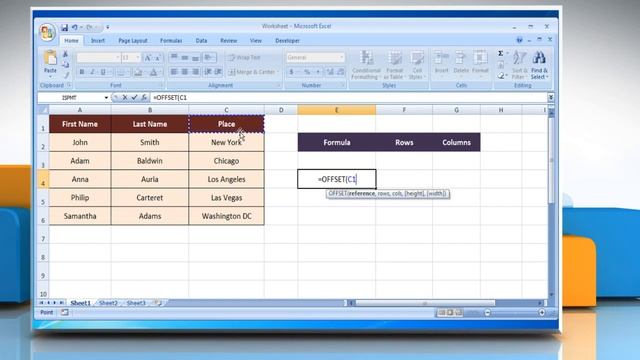Toggle Italic formatting
This screenshot has width=640, height=360.
(x=92, y=72)
